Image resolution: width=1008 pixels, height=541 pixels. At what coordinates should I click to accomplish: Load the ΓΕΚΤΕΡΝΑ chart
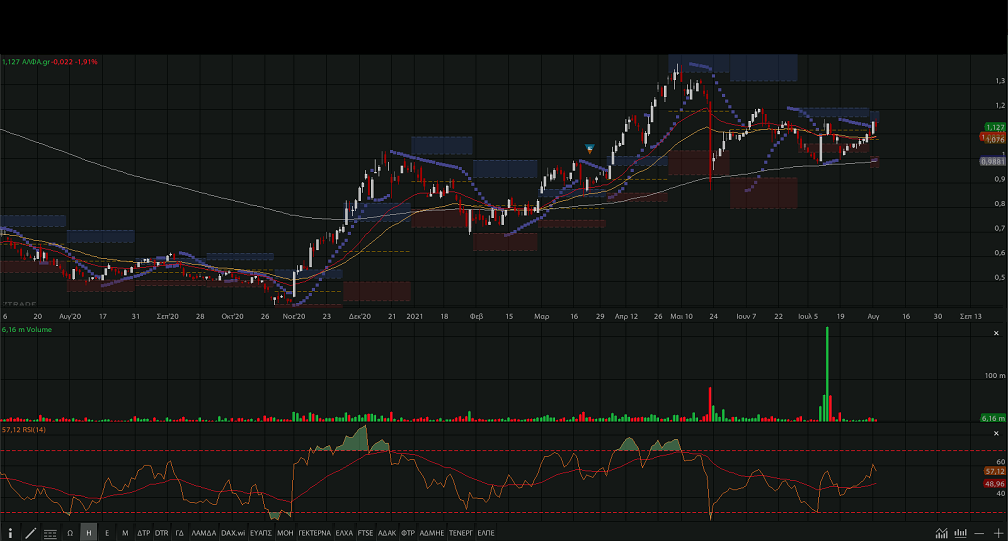[x=314, y=533]
